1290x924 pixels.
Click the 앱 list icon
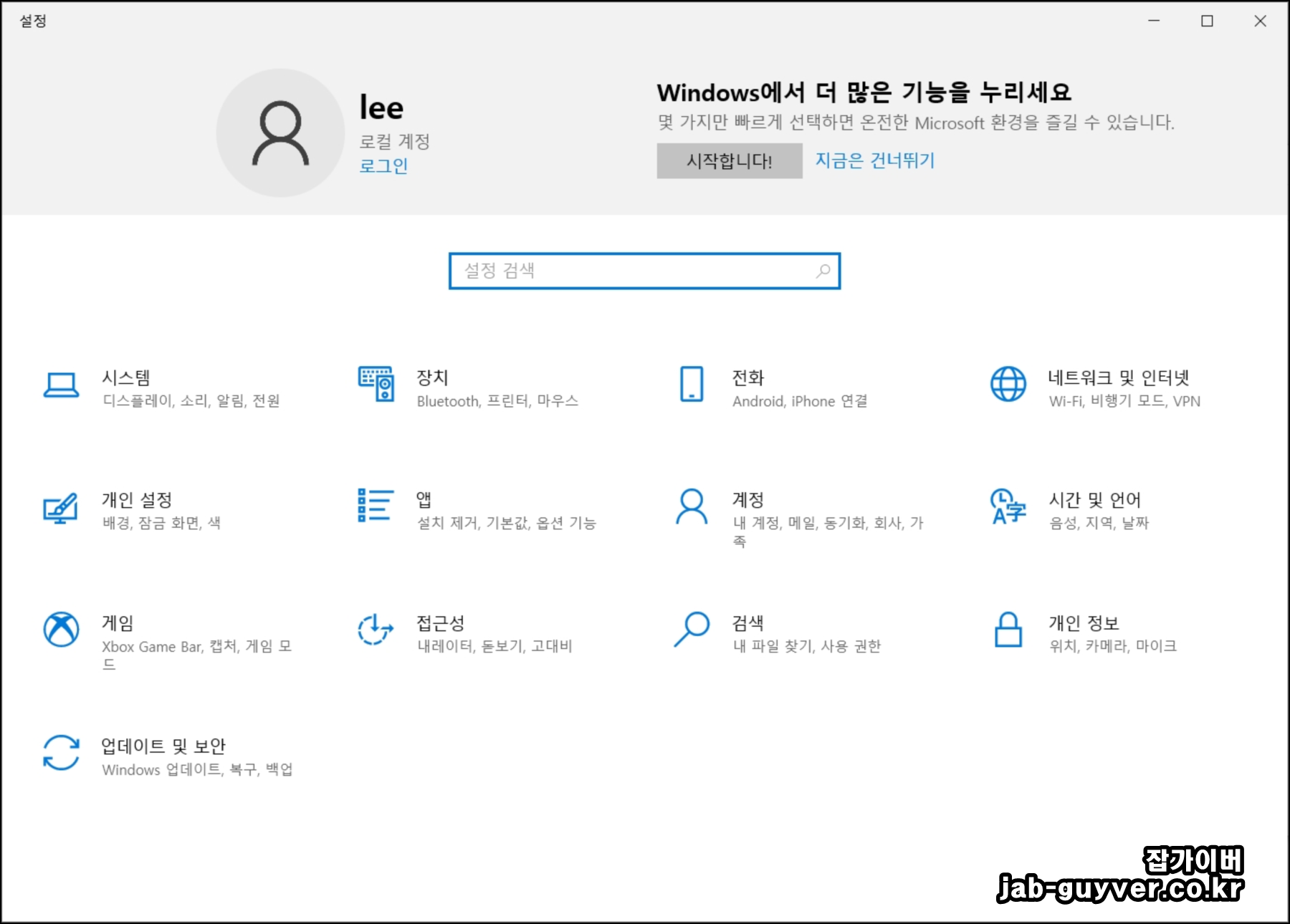point(376,505)
